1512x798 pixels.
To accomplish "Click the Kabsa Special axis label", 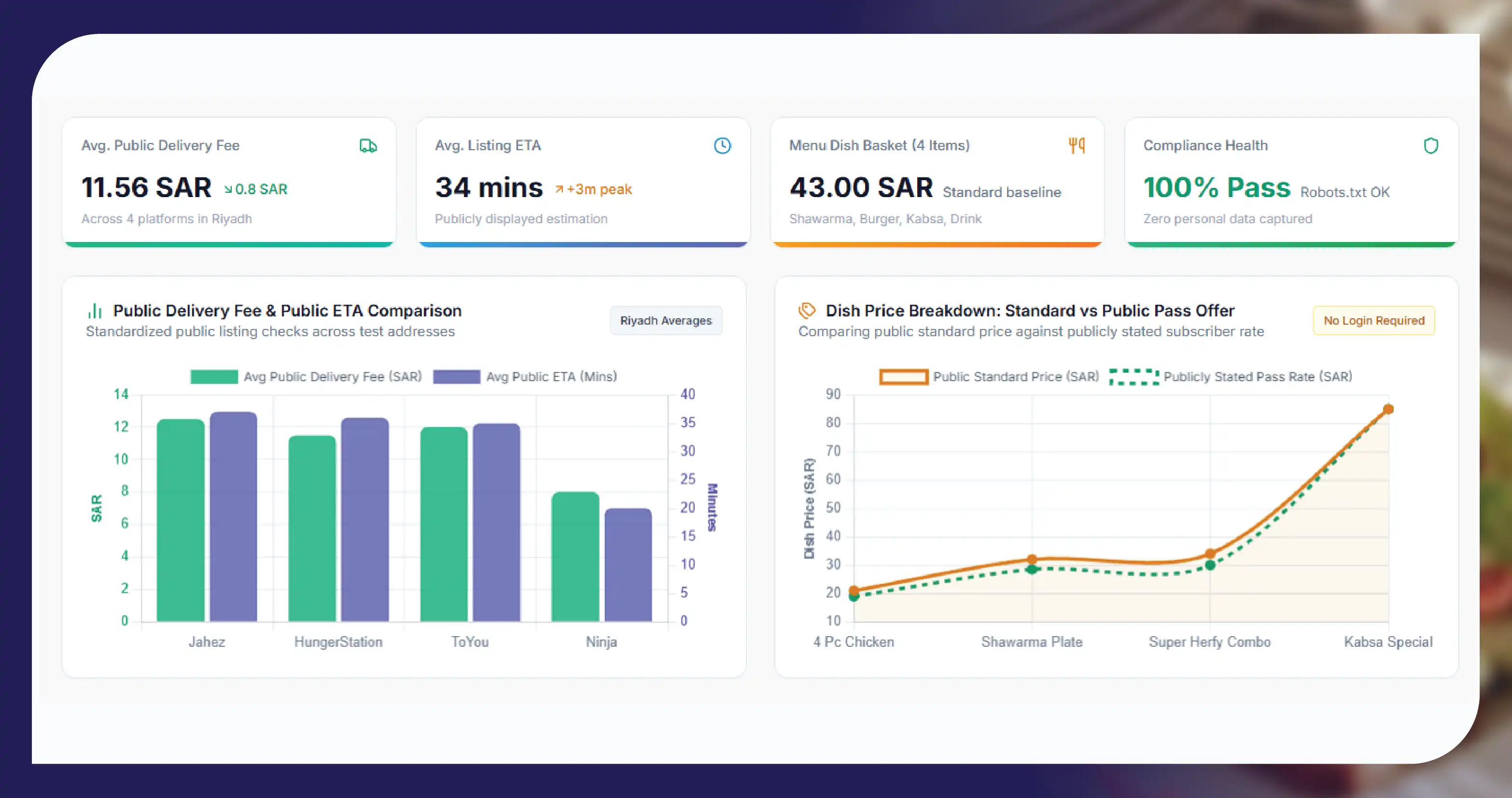I will click(x=1388, y=642).
